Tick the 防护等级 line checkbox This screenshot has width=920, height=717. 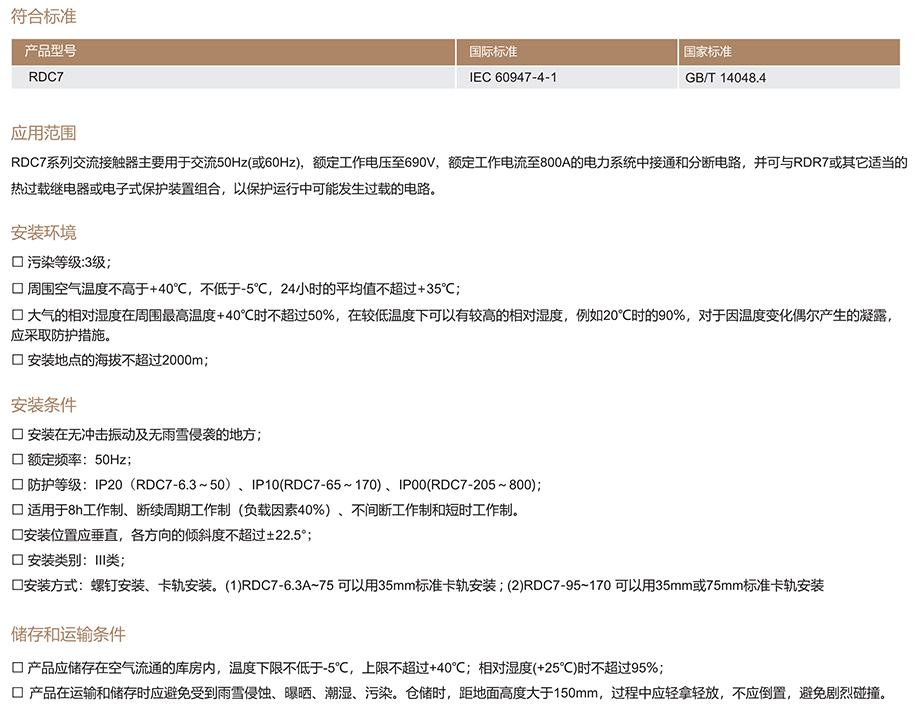click(x=17, y=485)
